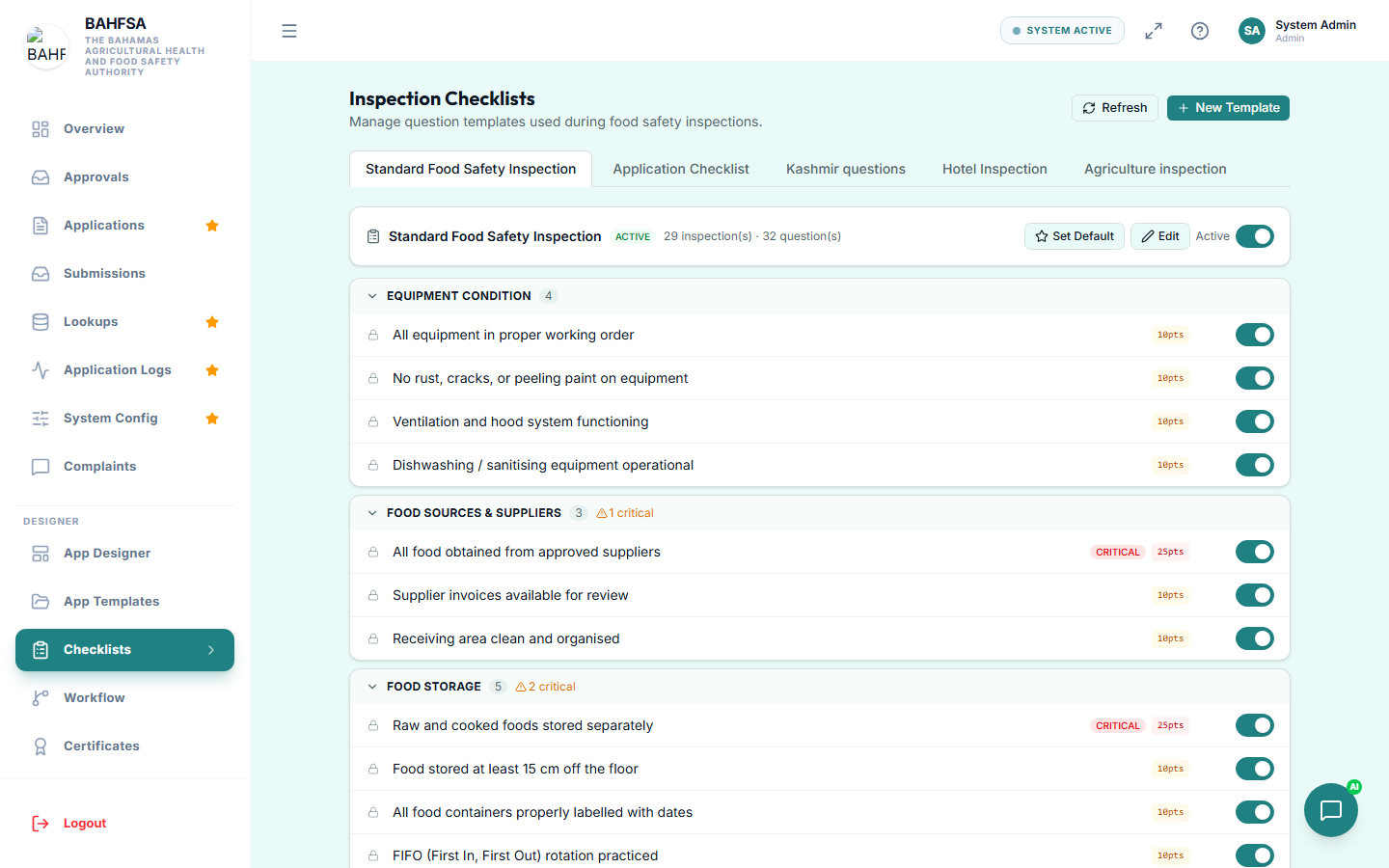Switch to Application Checklist tab
The width and height of the screenshot is (1389, 868).
tap(681, 169)
